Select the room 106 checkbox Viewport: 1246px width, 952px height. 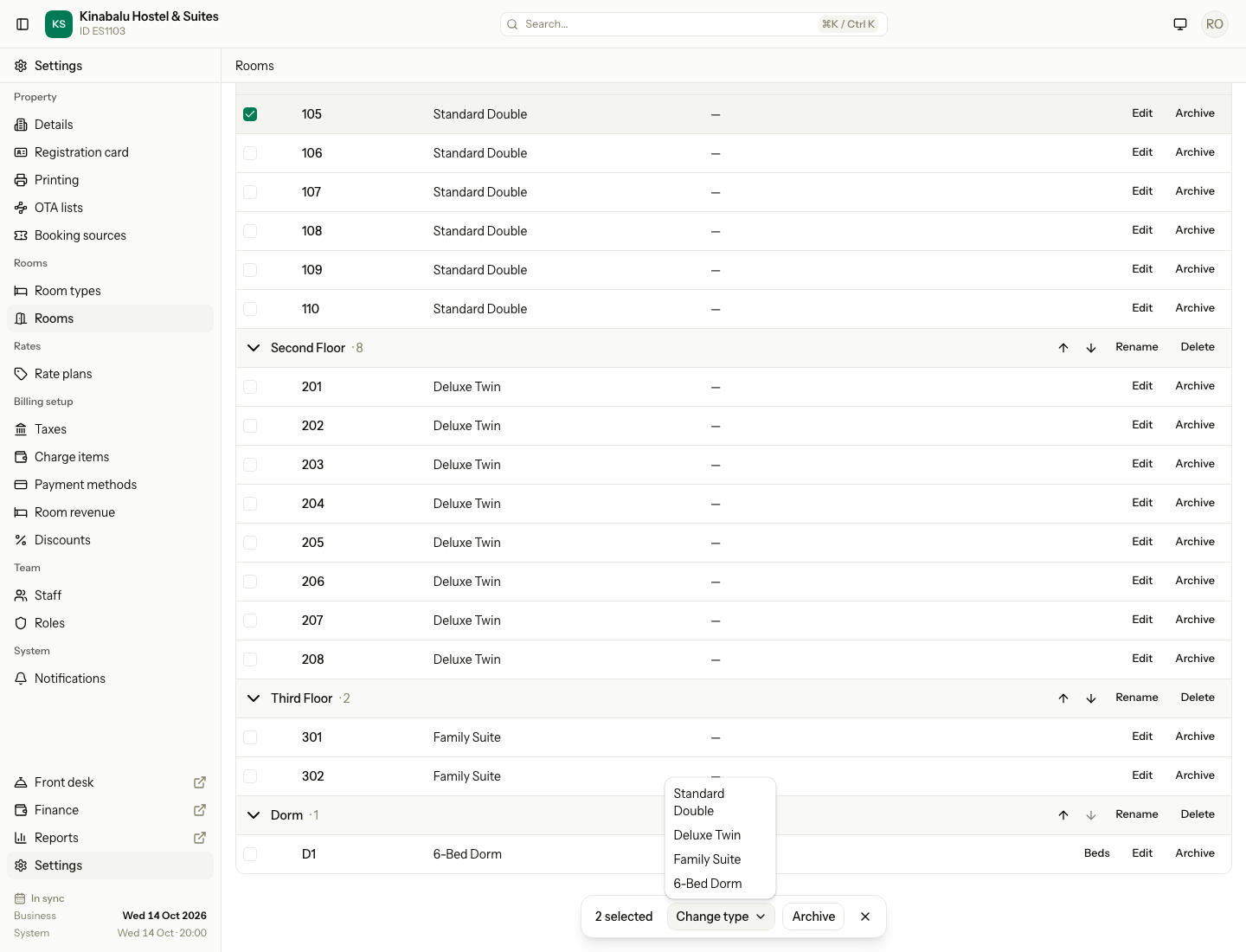[x=250, y=153]
